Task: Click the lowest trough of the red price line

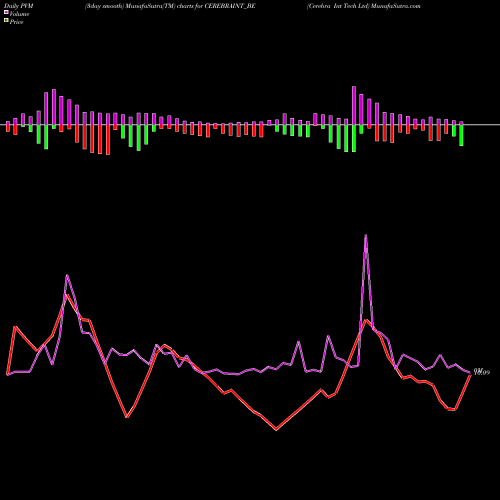Action: coord(276,429)
